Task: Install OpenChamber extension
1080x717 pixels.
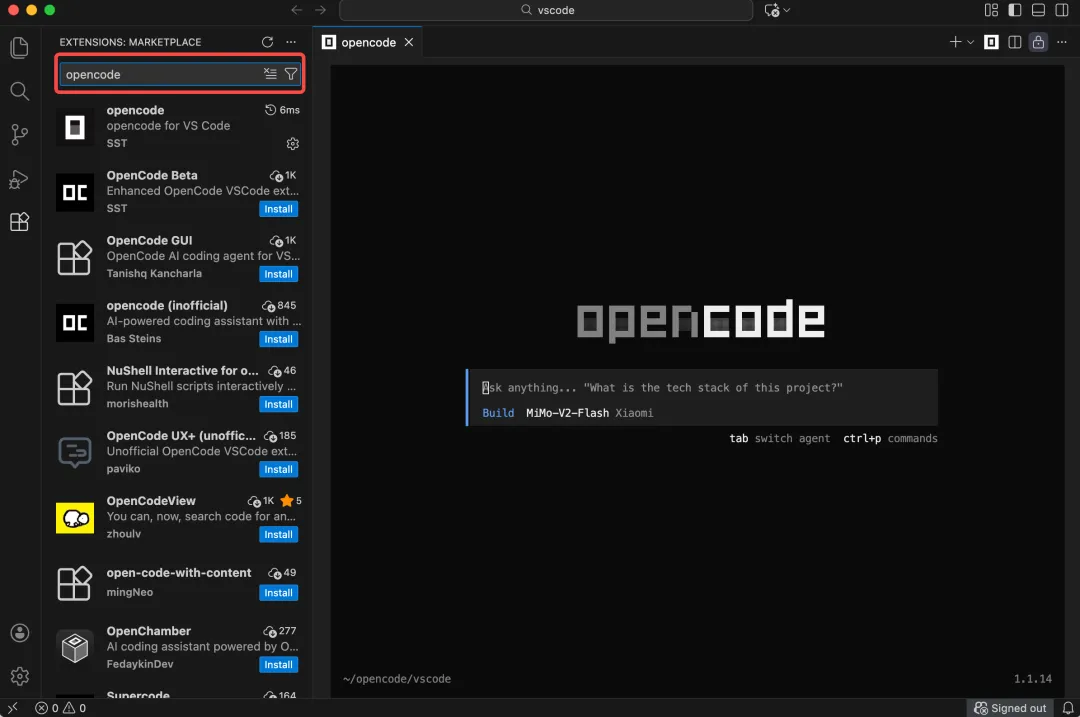Action: click(278, 665)
